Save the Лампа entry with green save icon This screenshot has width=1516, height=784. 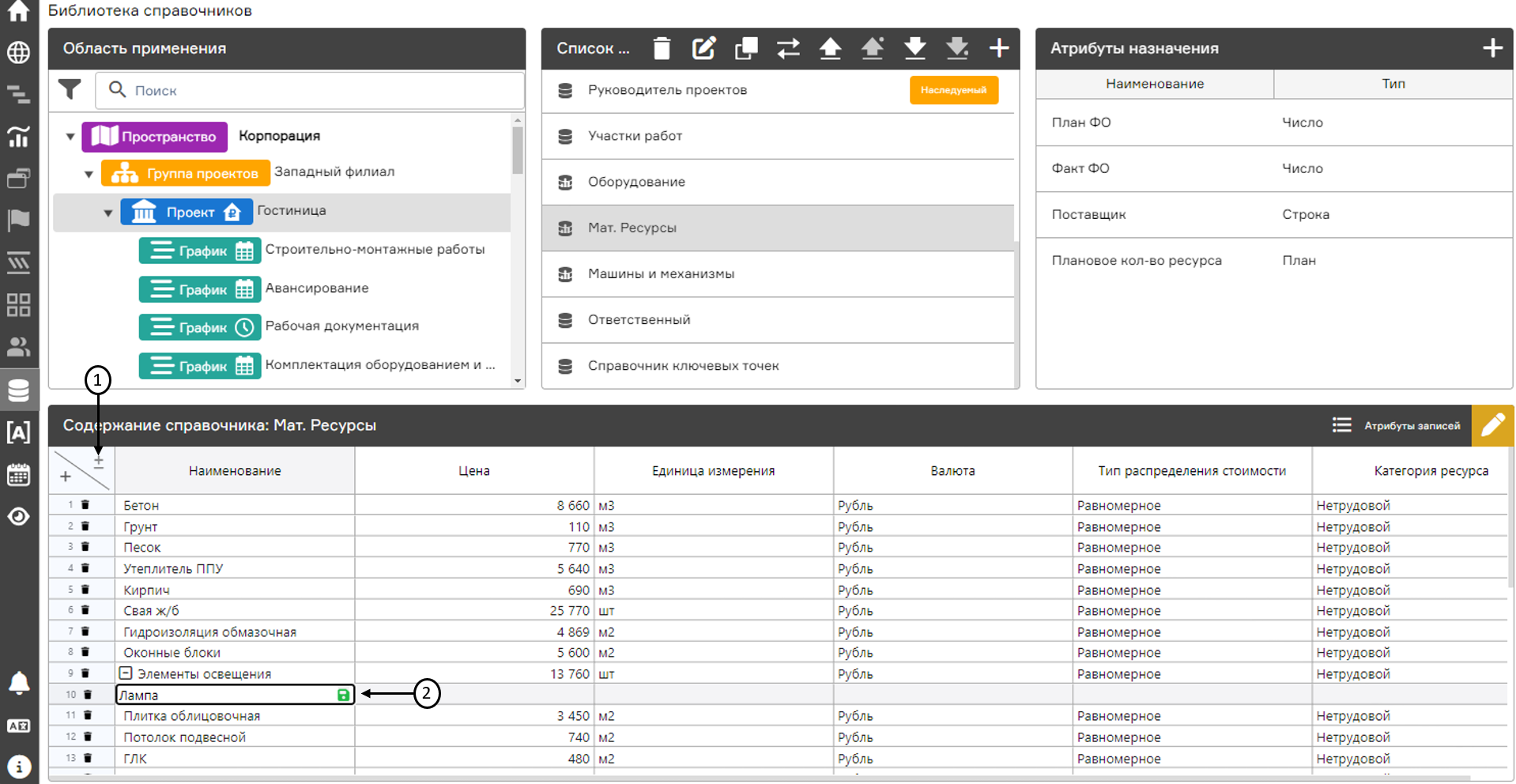(343, 695)
